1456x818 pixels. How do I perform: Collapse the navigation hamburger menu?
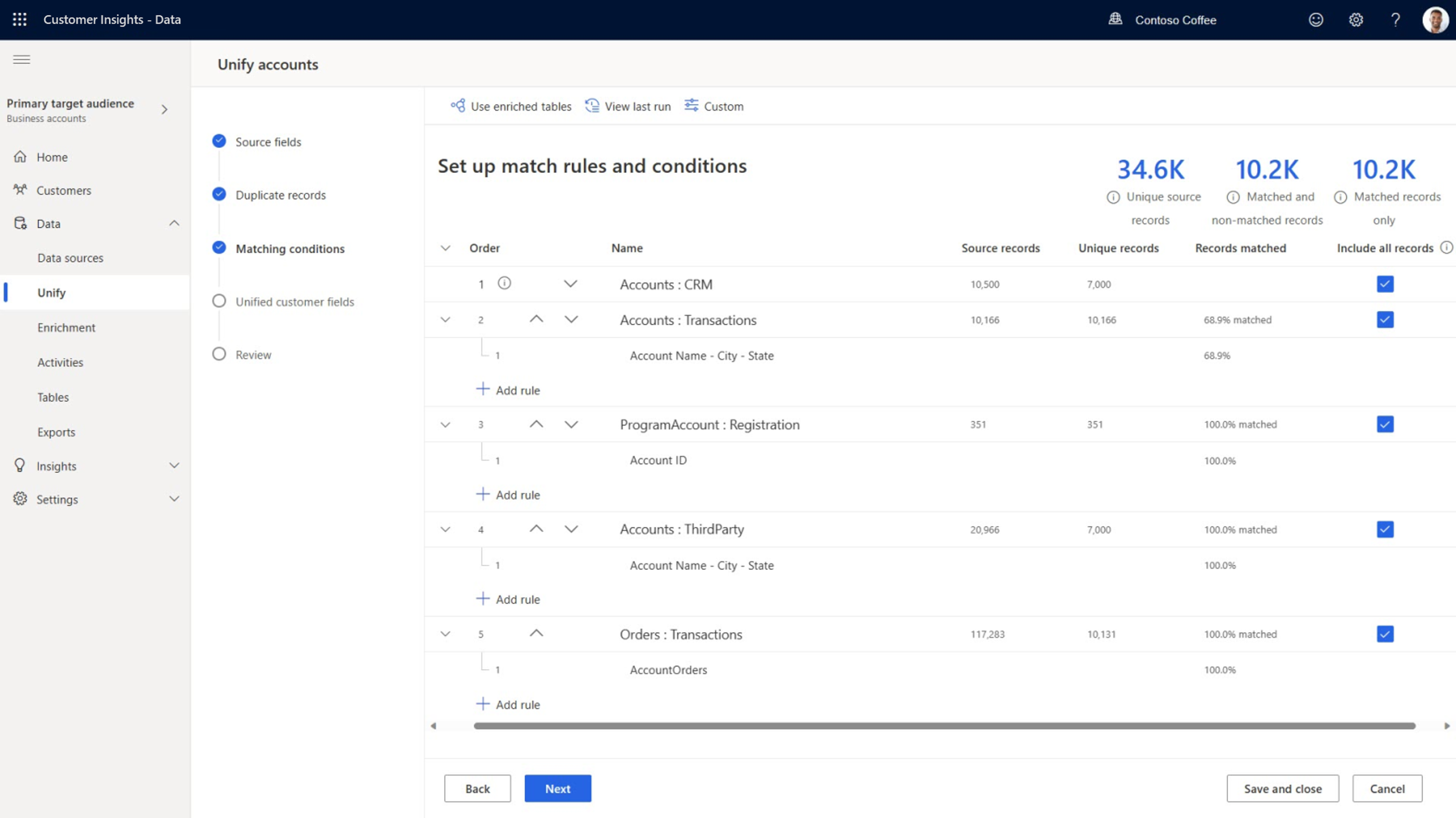pos(22,59)
